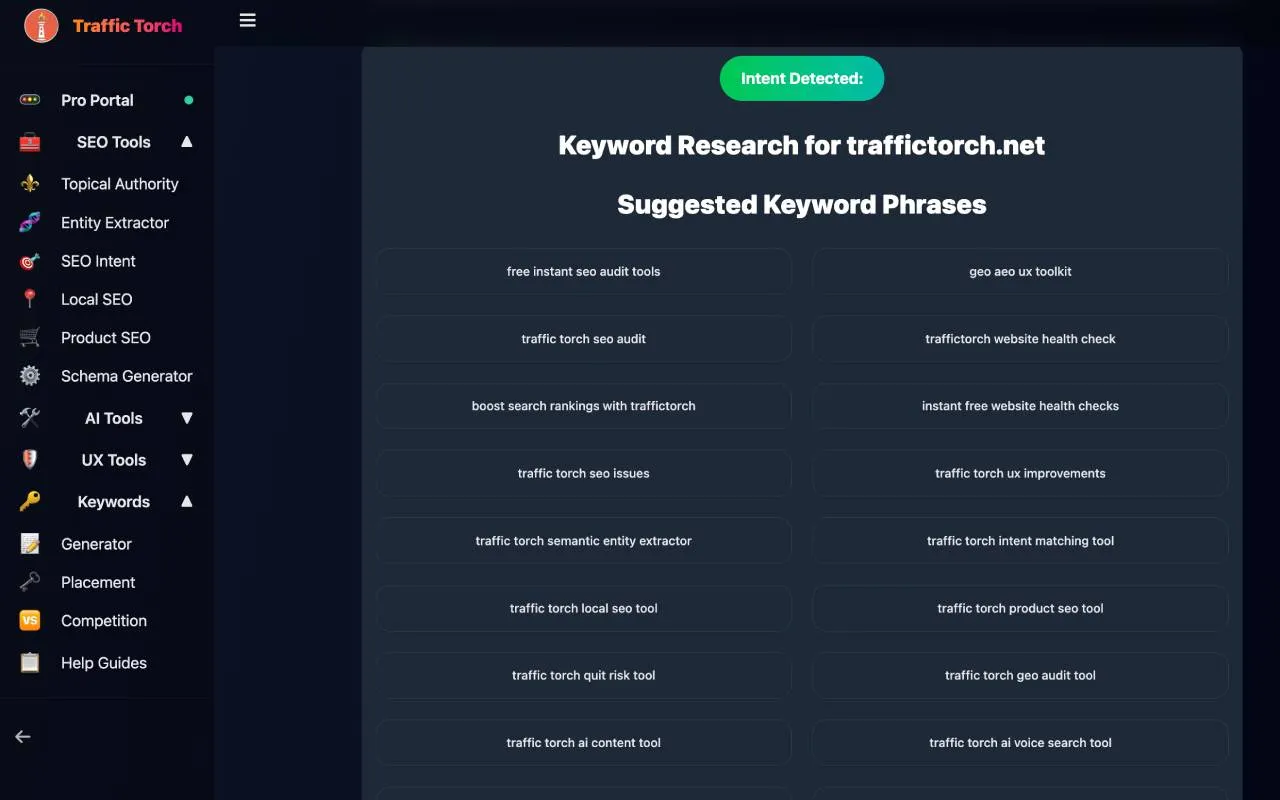The width and height of the screenshot is (1280, 800).
Task: Click the UX Tools shield icon
Action: tap(30, 460)
